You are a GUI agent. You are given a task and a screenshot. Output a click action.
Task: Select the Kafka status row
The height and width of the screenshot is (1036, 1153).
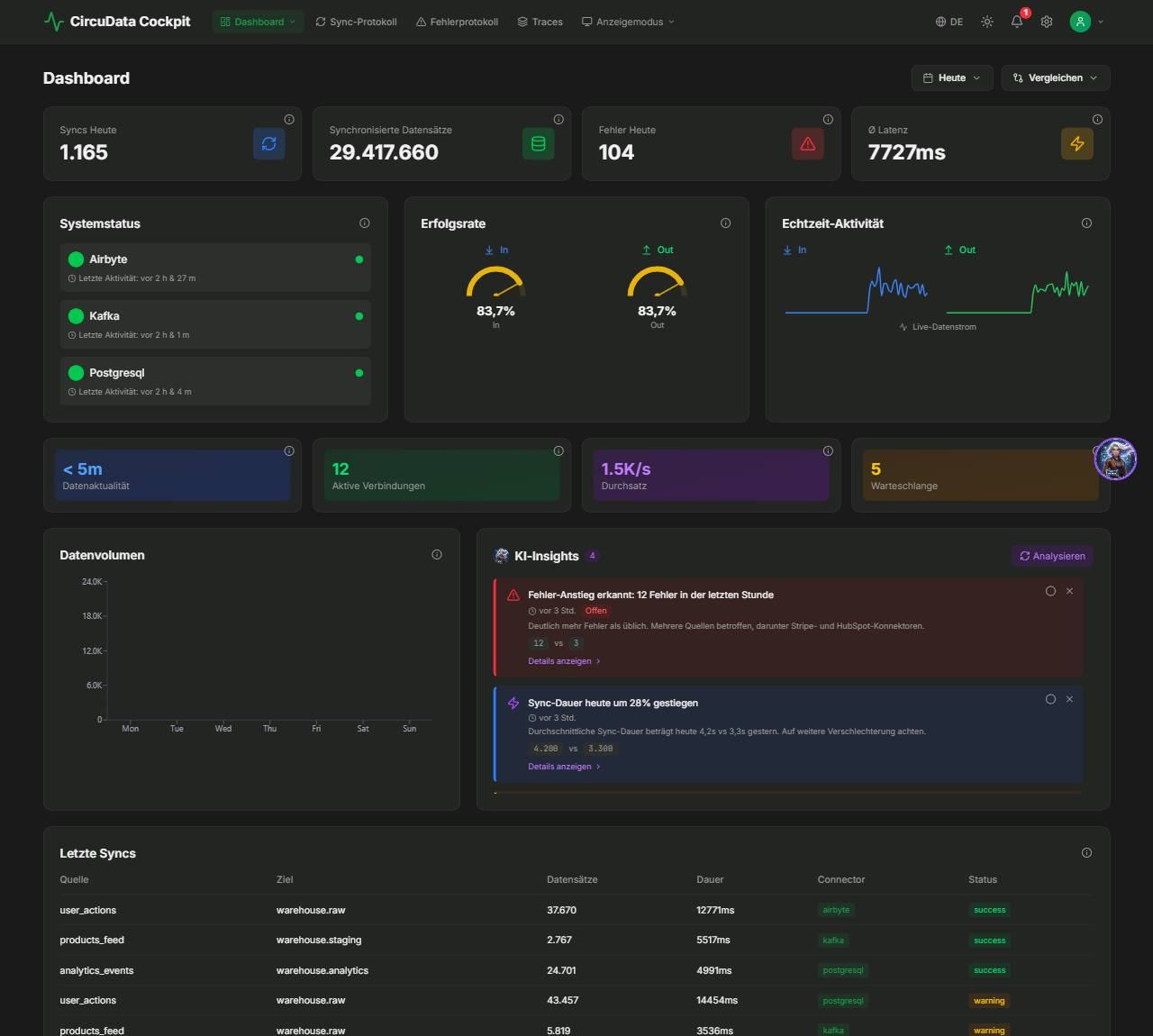(215, 324)
